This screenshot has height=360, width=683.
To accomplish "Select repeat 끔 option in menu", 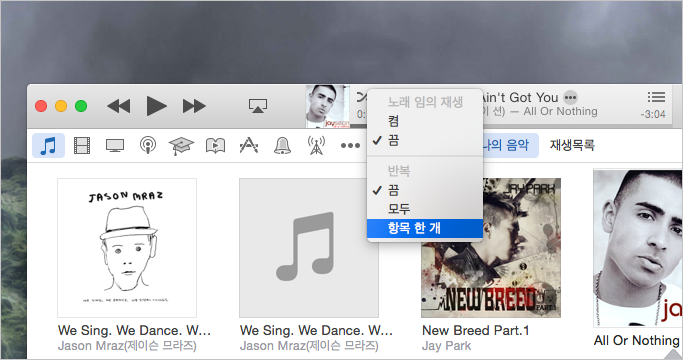I will 425,190.
